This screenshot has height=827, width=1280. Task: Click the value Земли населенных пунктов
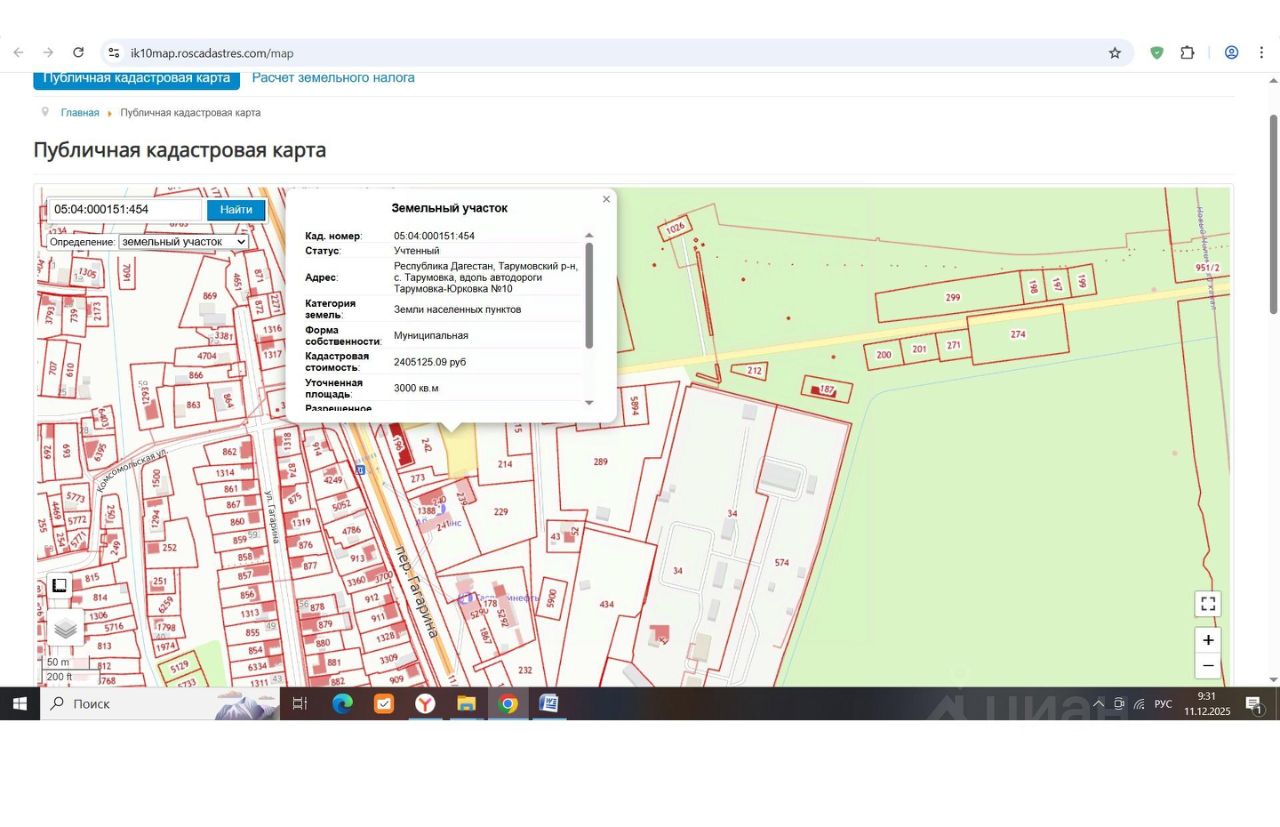point(457,310)
